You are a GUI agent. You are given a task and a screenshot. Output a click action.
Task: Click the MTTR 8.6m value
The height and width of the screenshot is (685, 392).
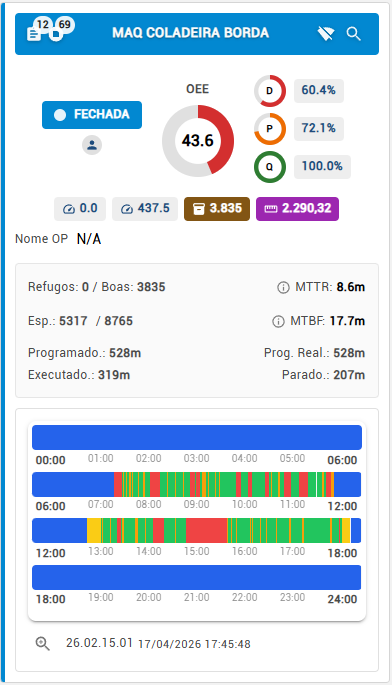[x=350, y=287]
